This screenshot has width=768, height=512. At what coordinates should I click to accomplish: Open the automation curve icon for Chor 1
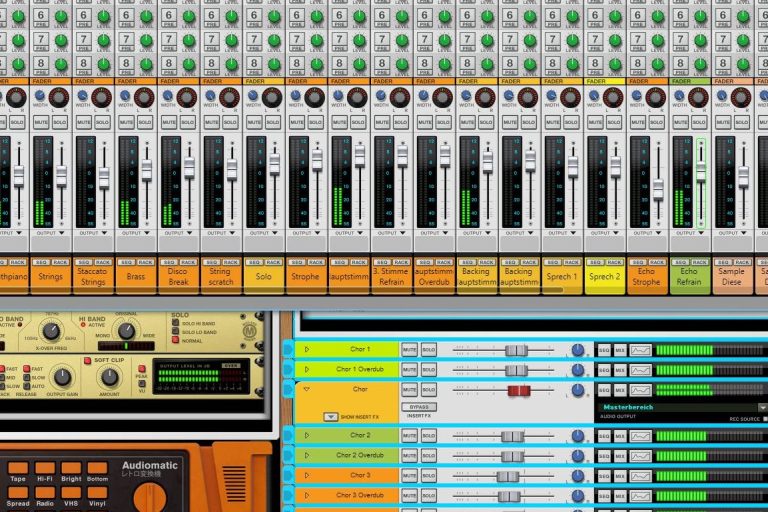(640, 350)
